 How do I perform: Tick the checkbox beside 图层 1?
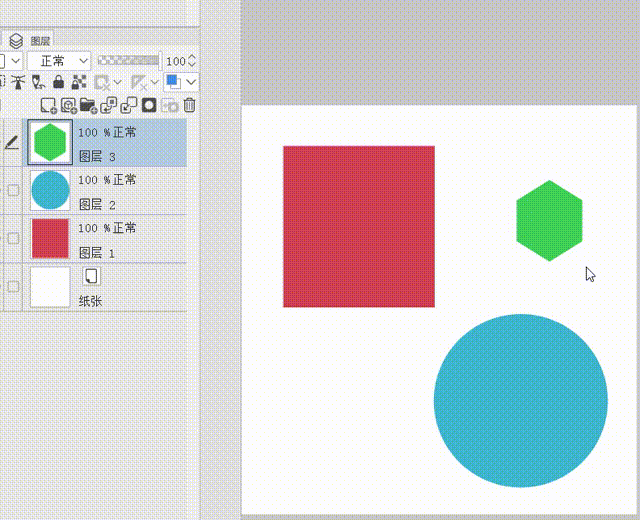coord(13,238)
